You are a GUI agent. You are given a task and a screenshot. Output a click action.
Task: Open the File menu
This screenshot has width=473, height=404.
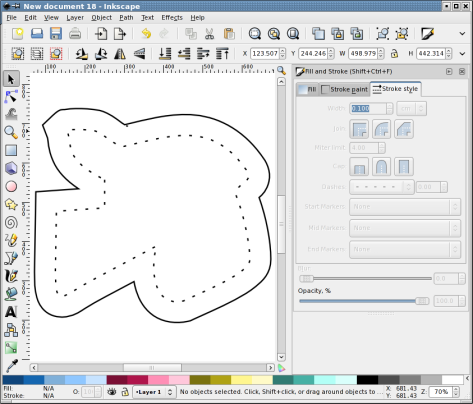(12, 18)
